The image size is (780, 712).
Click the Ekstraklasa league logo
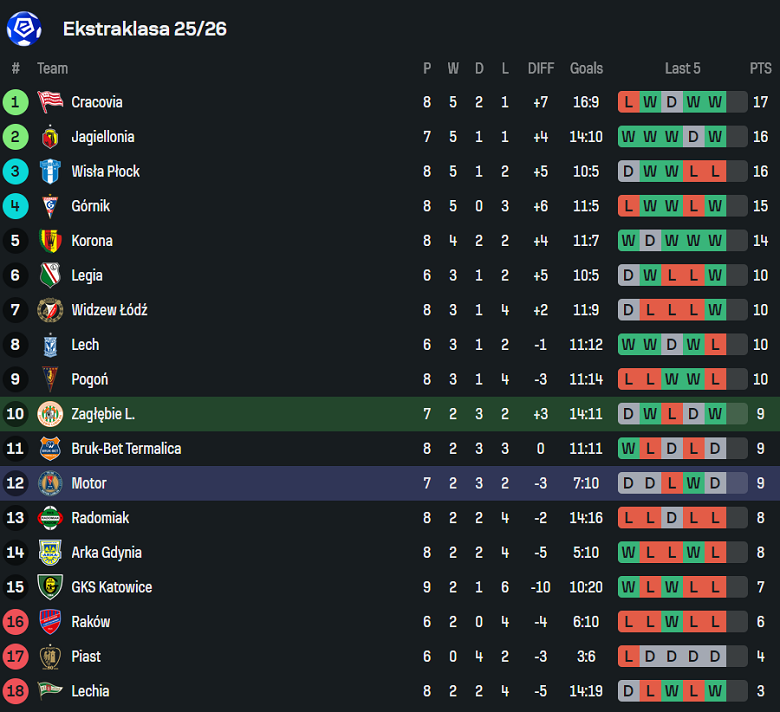pos(24,28)
